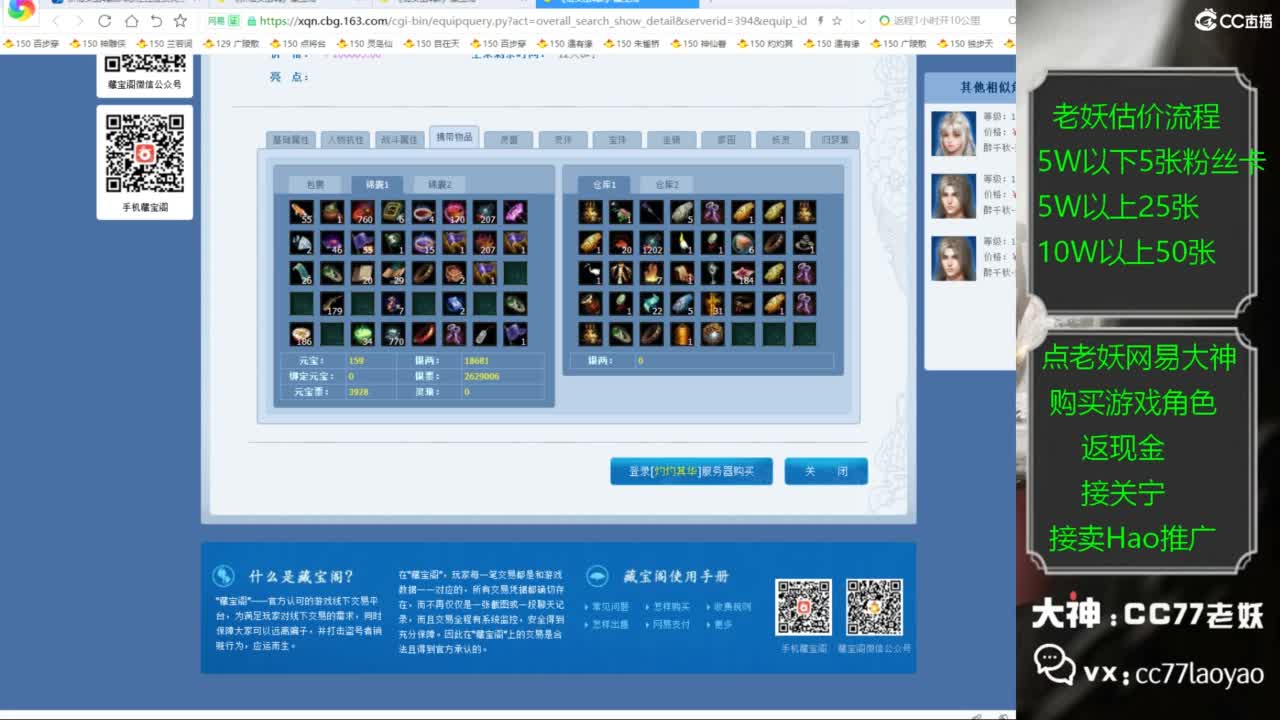The height and width of the screenshot is (720, 1280).
Task: Click the bookmark star icon in toolbar
Action: click(180, 21)
